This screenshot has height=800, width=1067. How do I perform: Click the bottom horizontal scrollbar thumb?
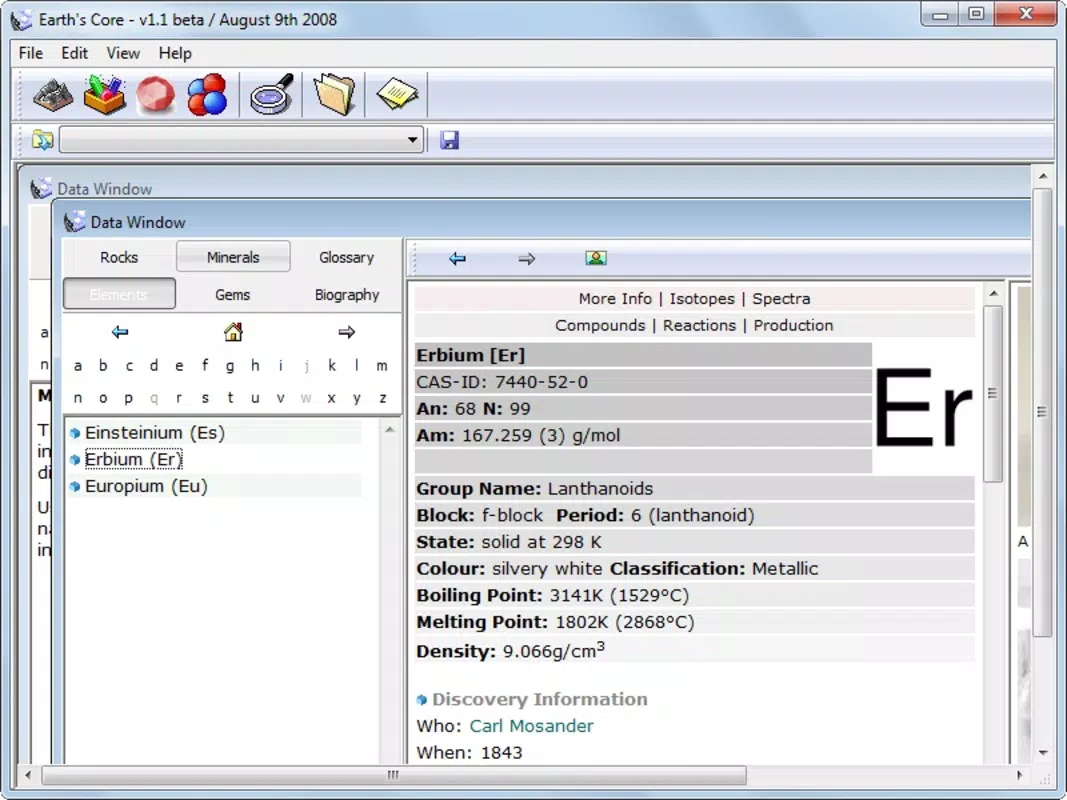point(393,775)
